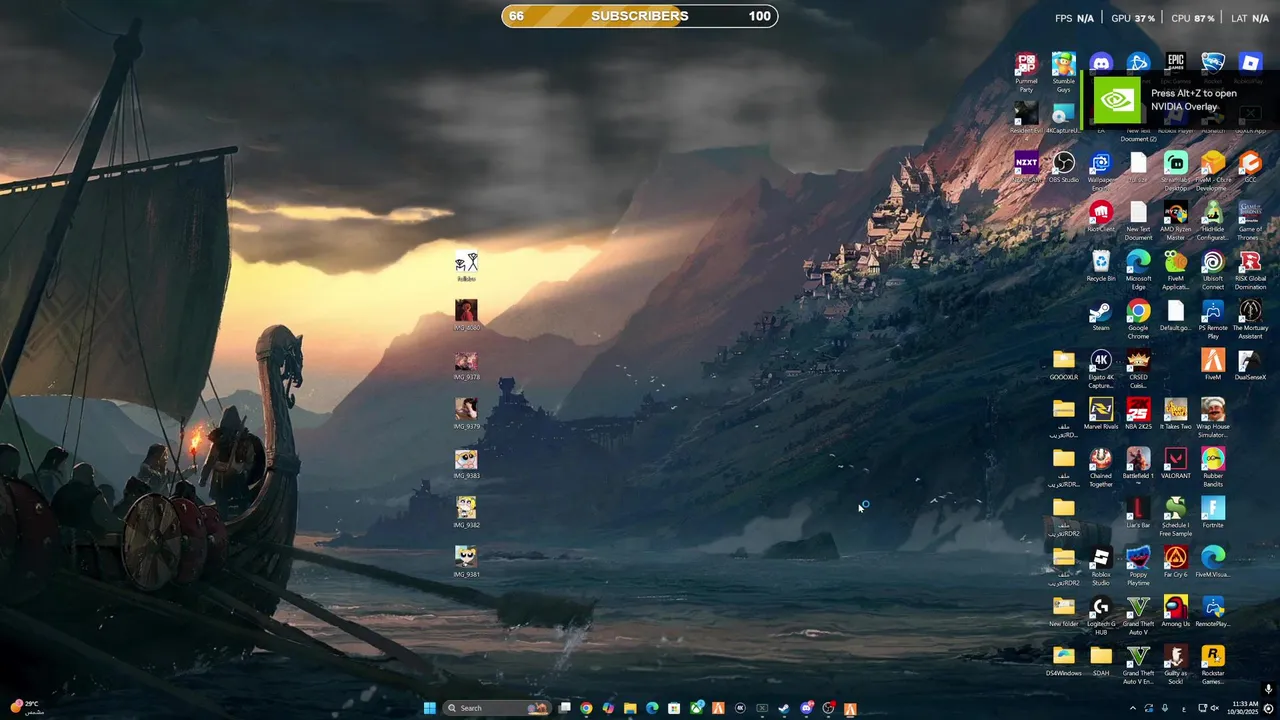
Task: Open Steam from the taskbar
Action: (x=784, y=708)
